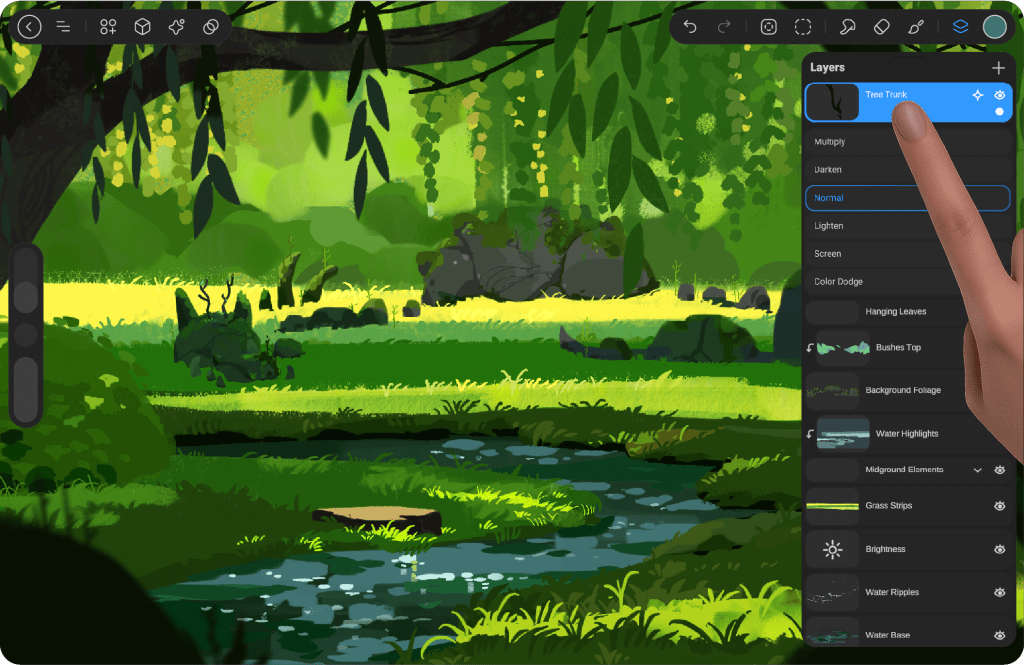Toggle the Layers panel icon
Screen dimensions: 1024x665
(960, 27)
